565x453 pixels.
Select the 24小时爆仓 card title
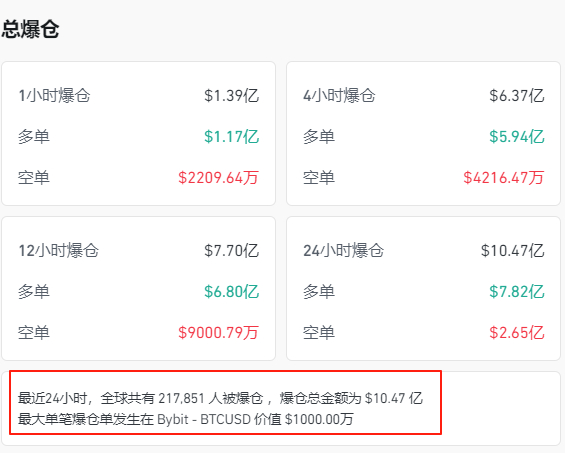343,250
